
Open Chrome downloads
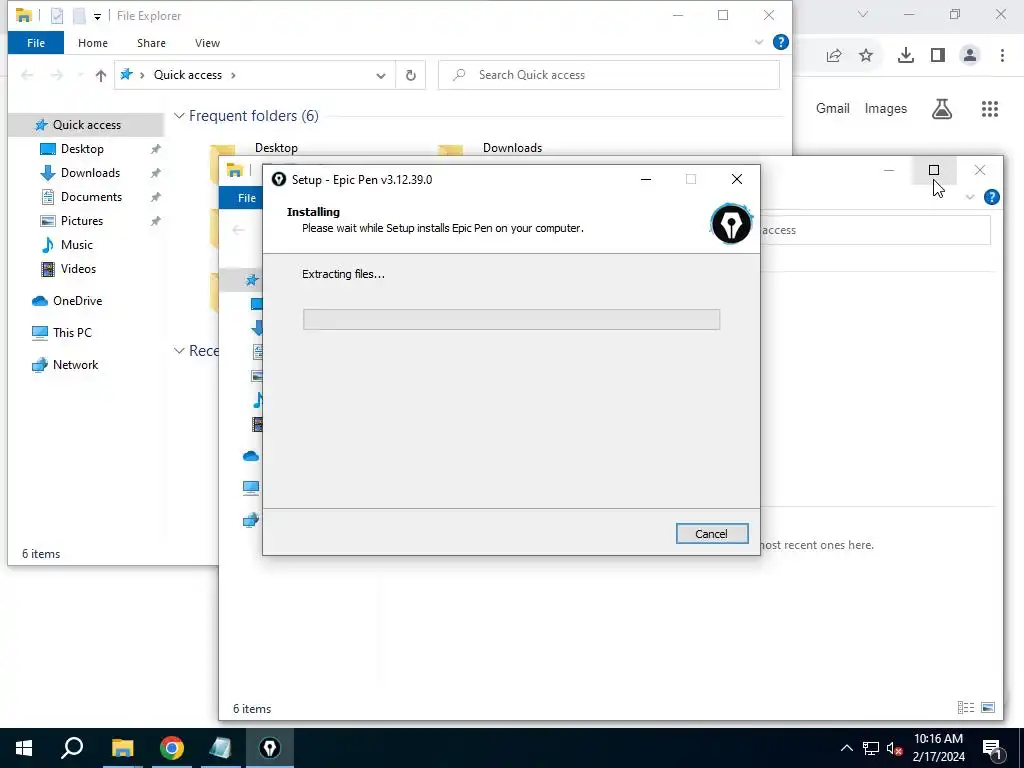pos(906,56)
